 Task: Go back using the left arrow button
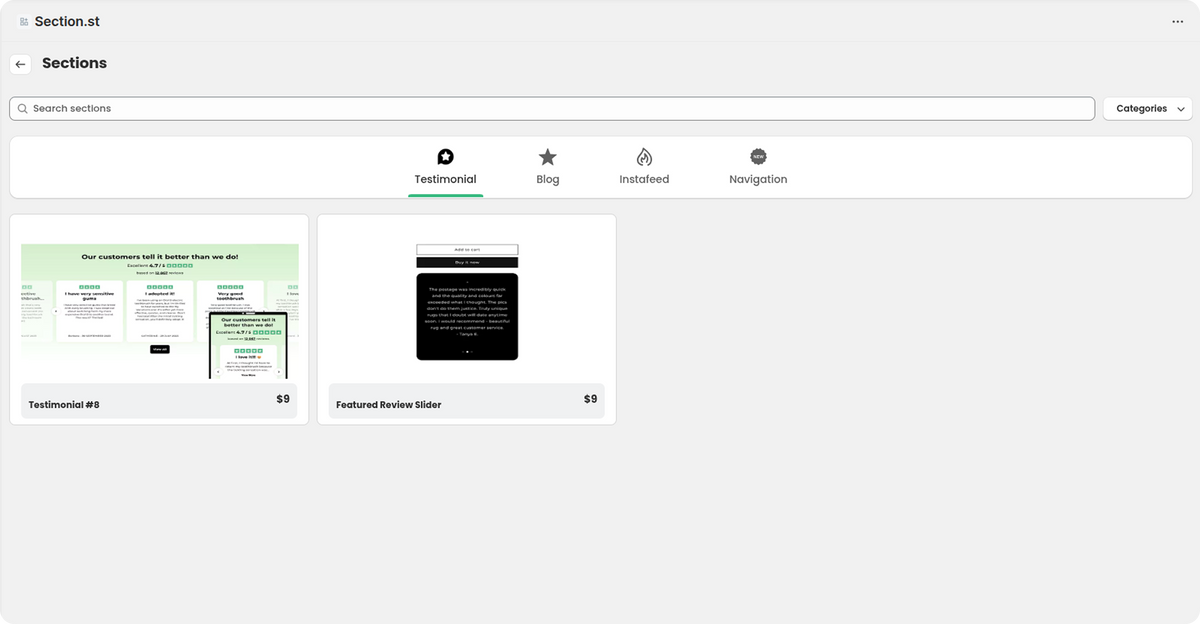click(20, 64)
